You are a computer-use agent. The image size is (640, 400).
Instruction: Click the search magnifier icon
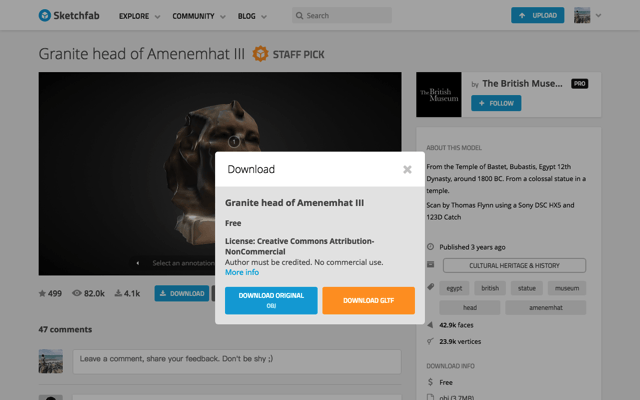point(299,16)
